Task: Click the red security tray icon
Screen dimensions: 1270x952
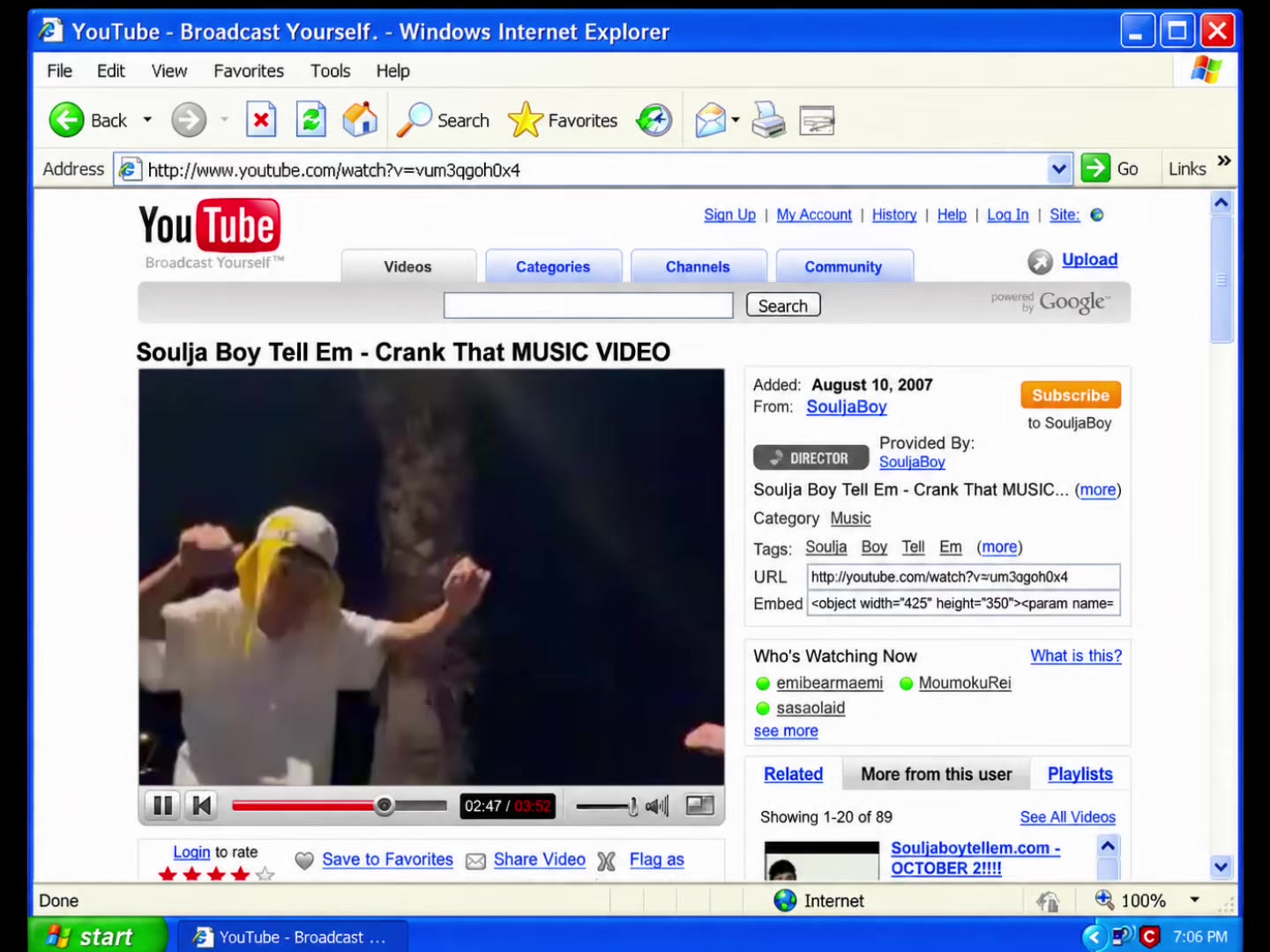Action: [x=1149, y=936]
